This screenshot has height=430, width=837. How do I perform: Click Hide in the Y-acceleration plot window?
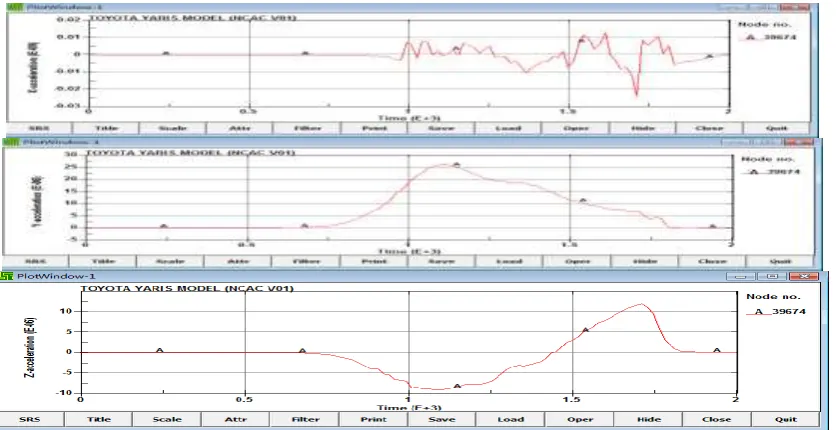[645, 261]
